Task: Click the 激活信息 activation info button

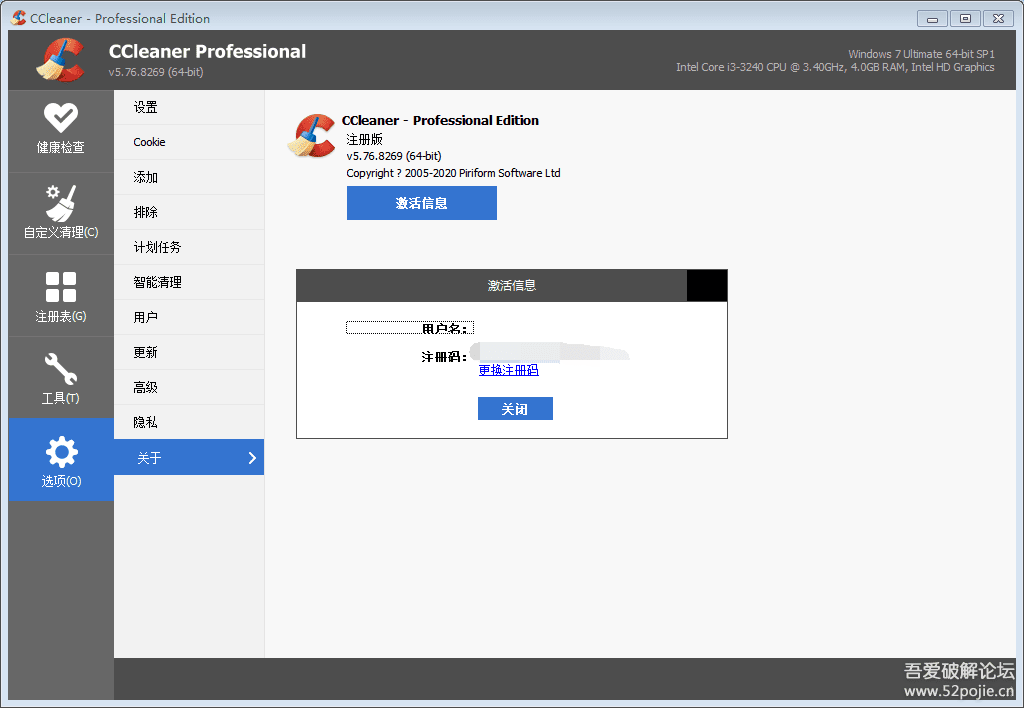Action: coord(421,203)
